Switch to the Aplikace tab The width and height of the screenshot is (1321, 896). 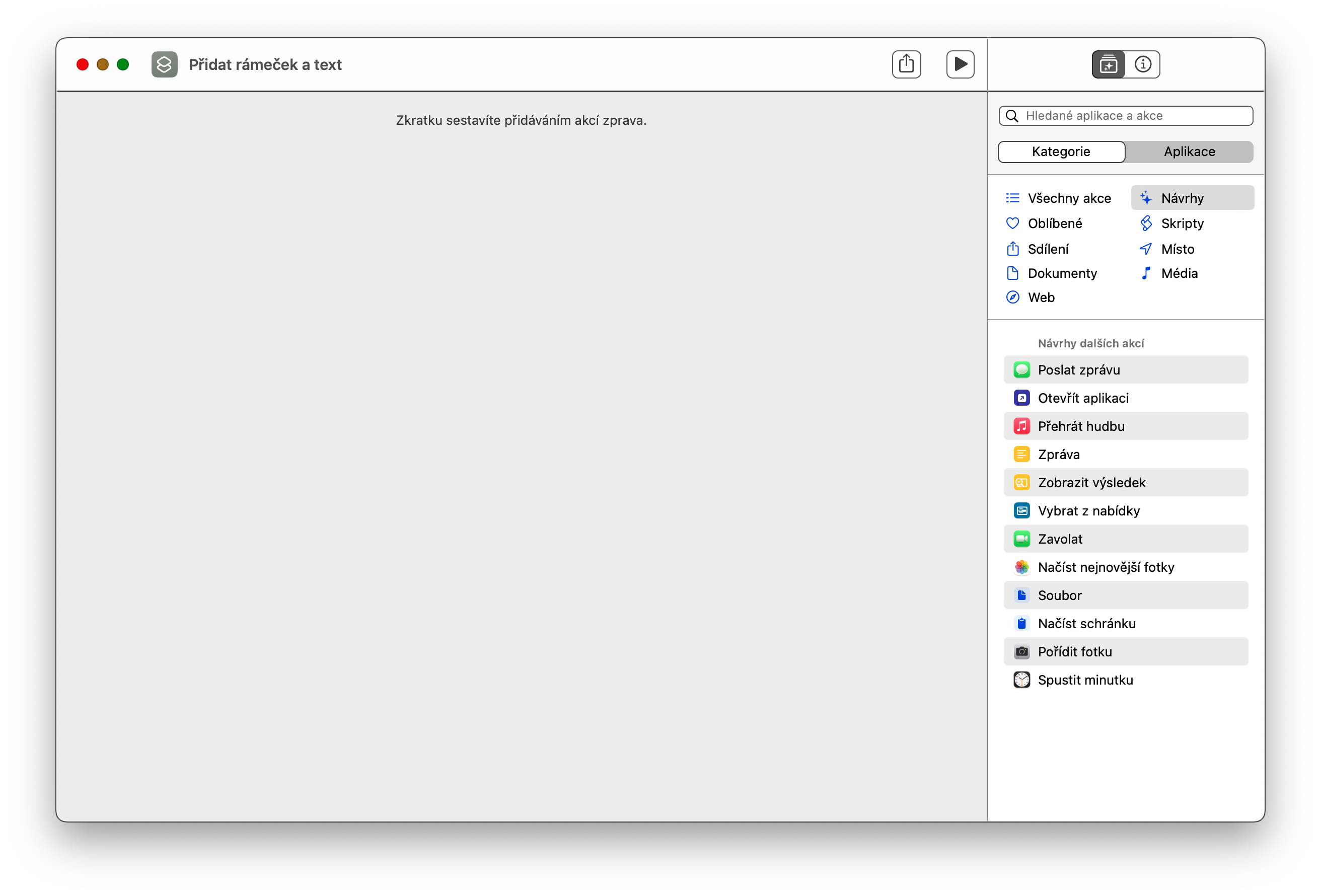click(x=1189, y=152)
